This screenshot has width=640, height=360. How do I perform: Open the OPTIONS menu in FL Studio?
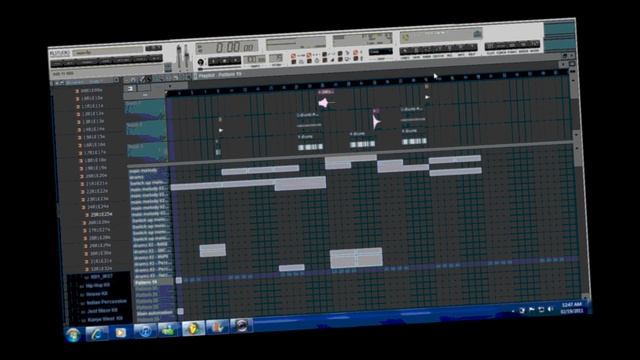pos(121,60)
